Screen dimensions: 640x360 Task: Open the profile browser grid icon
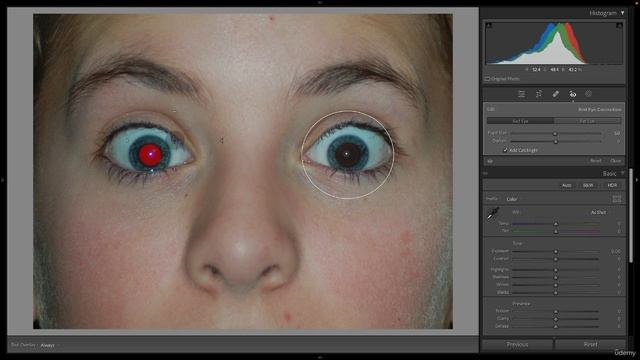[x=616, y=199]
